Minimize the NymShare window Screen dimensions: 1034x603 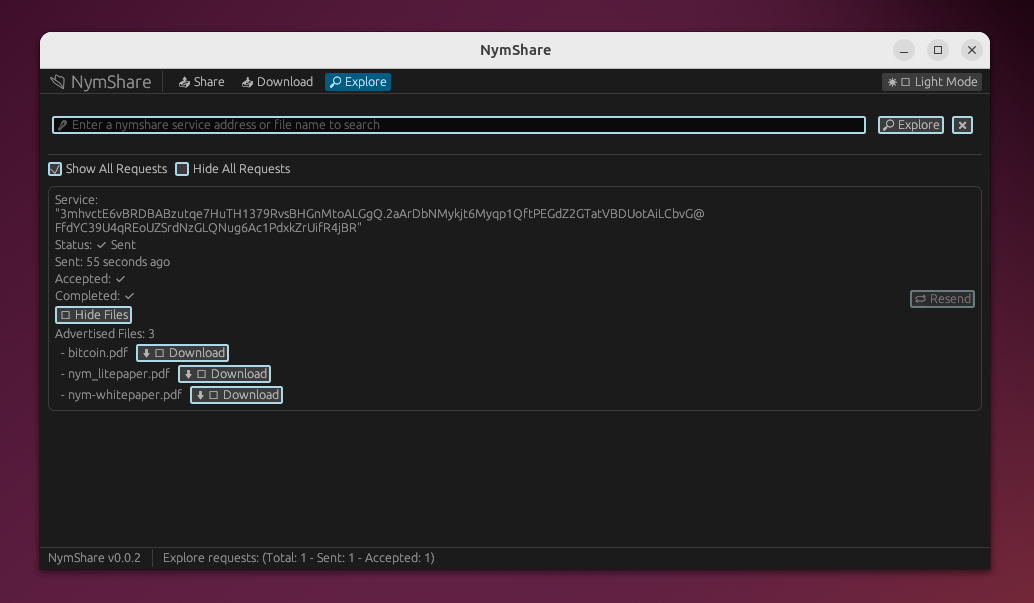coord(904,50)
